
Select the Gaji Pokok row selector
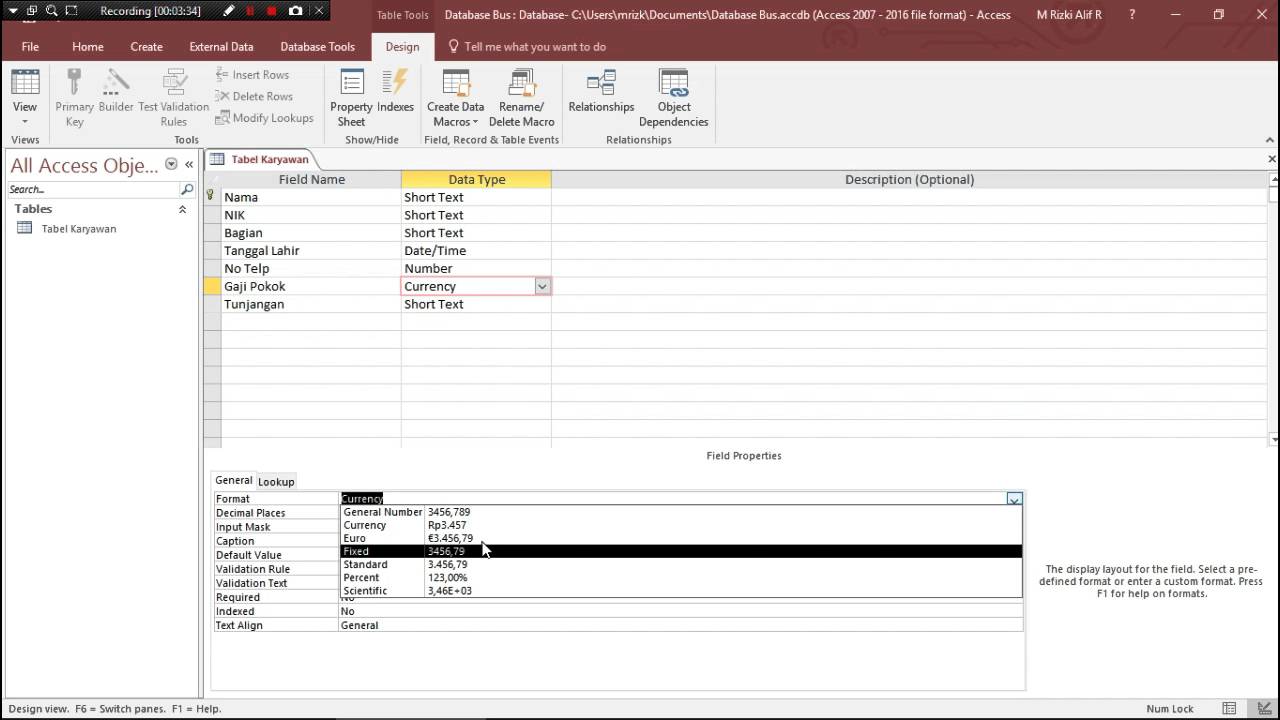pos(212,286)
